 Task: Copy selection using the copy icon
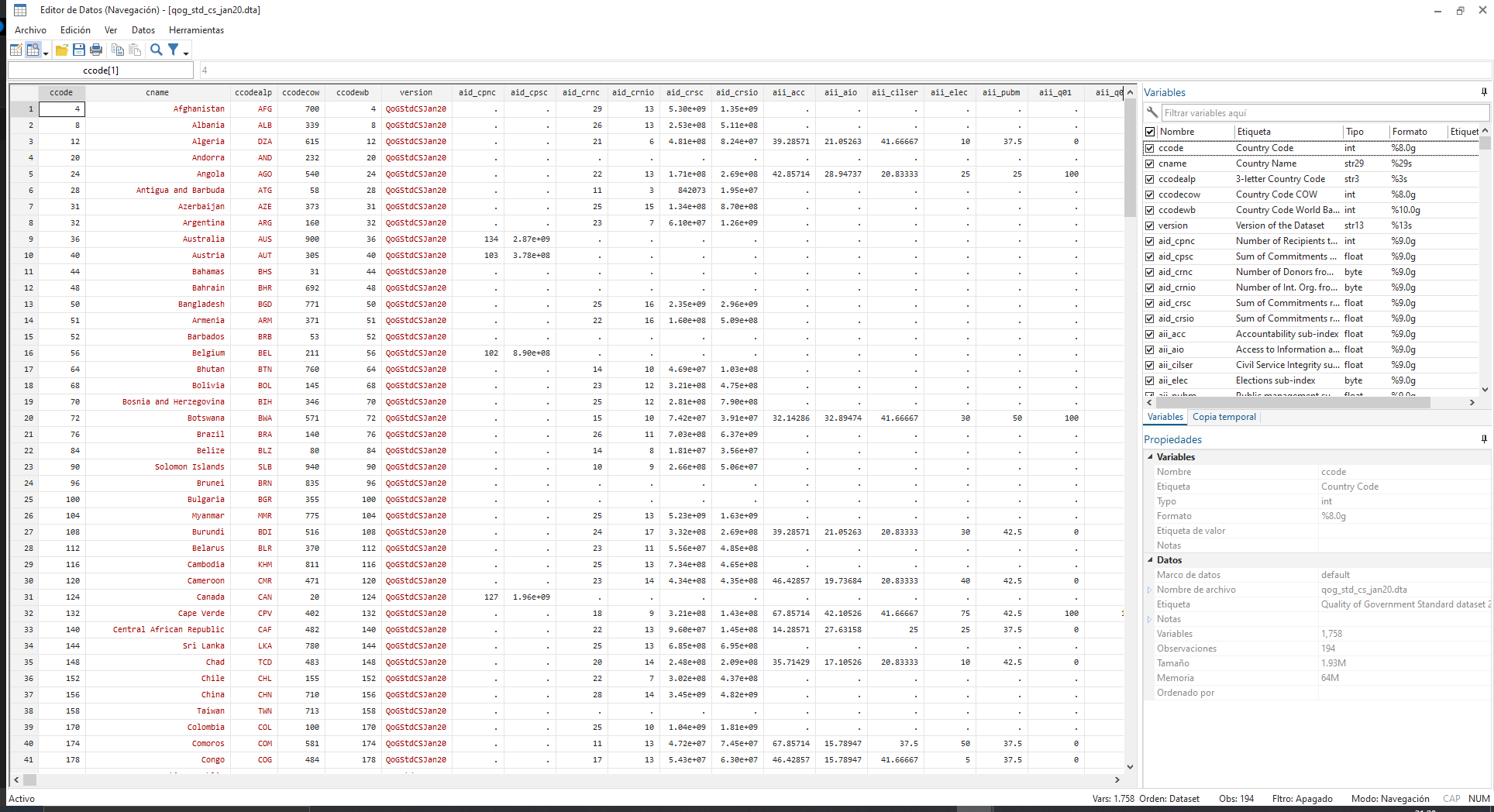[118, 50]
